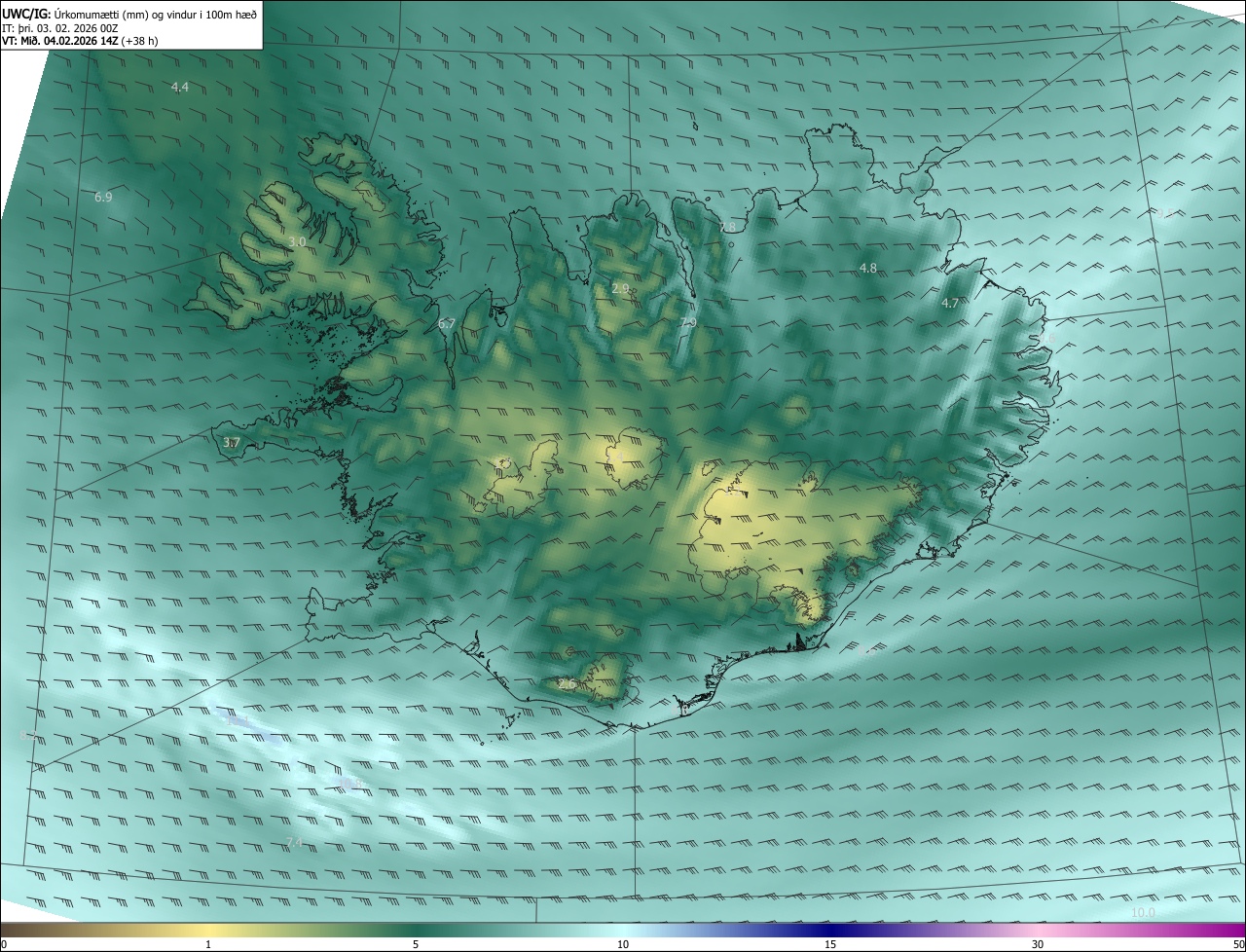Viewport: 1246px width, 952px height.
Task: Click the map value '10.8' over the ocean
Action: pyautogui.click(x=351, y=784)
